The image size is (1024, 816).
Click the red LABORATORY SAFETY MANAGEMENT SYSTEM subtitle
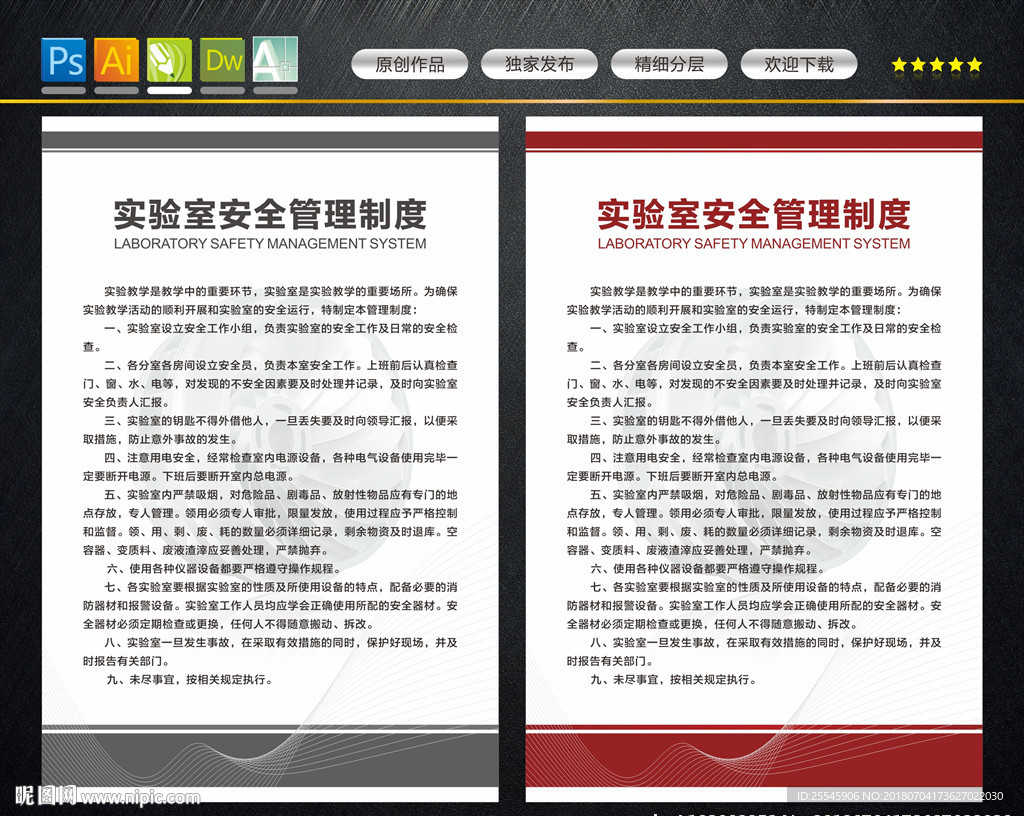point(754,243)
